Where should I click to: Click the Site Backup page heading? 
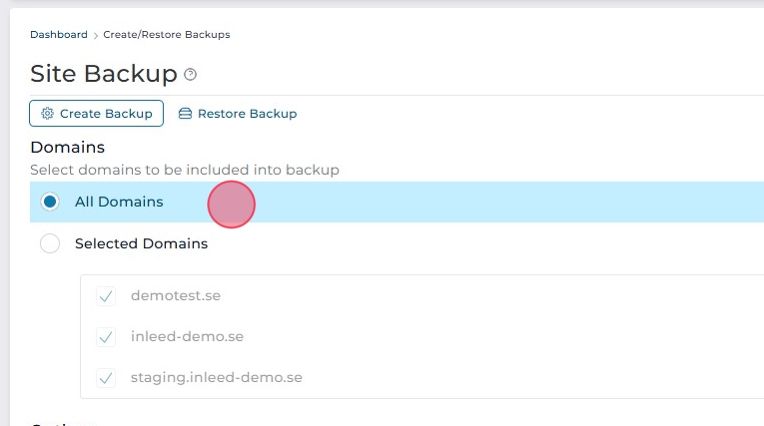click(103, 74)
